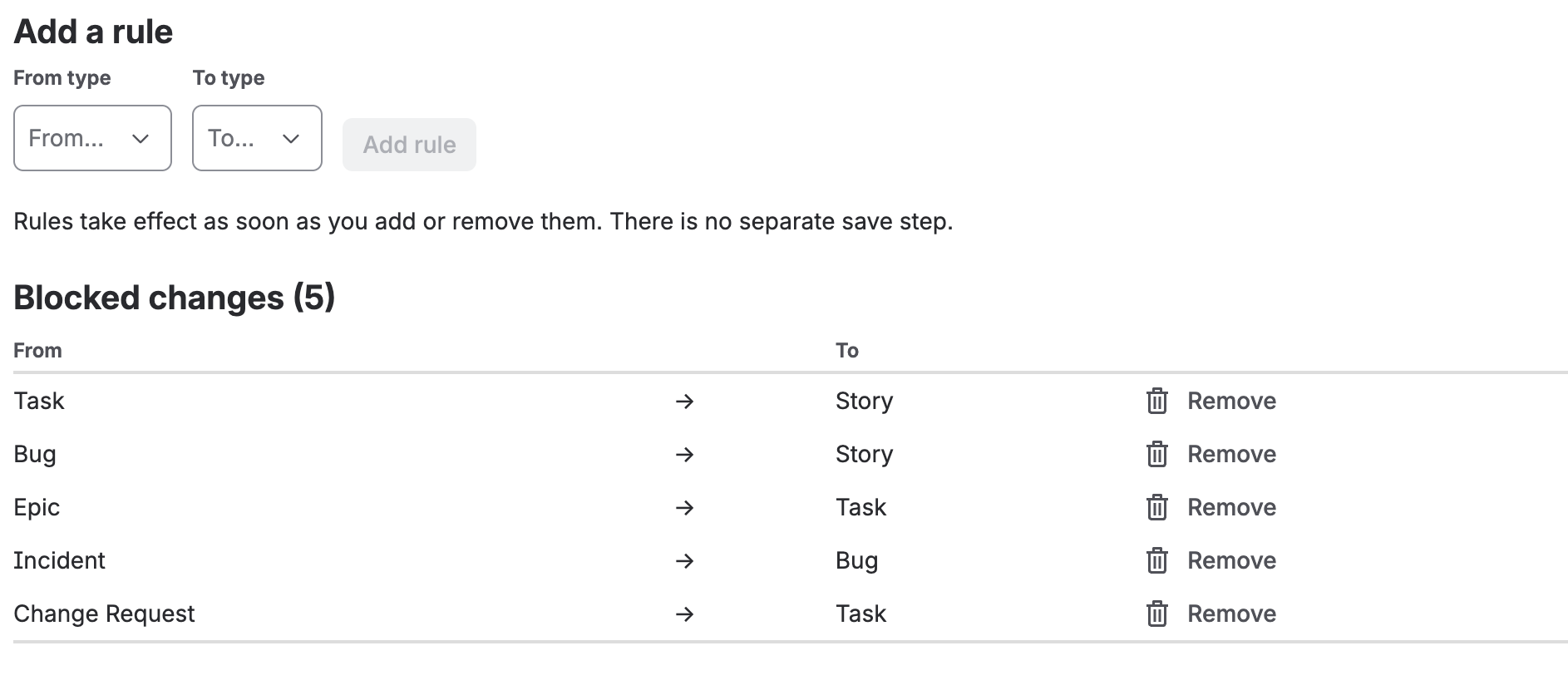1568x695 pixels.
Task: Remove the Bug to Story blocked change
Action: [x=1211, y=454]
